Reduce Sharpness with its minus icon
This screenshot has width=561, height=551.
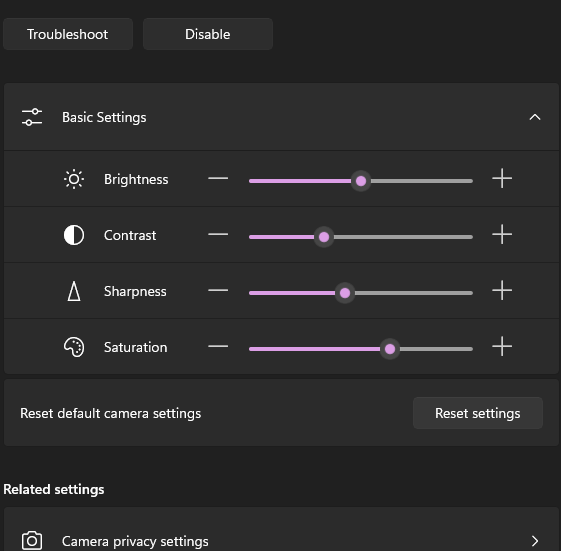(218, 290)
